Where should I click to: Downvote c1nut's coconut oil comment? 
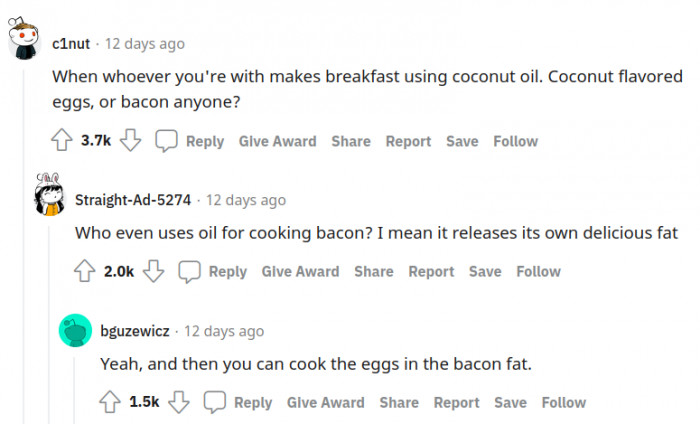(x=130, y=141)
